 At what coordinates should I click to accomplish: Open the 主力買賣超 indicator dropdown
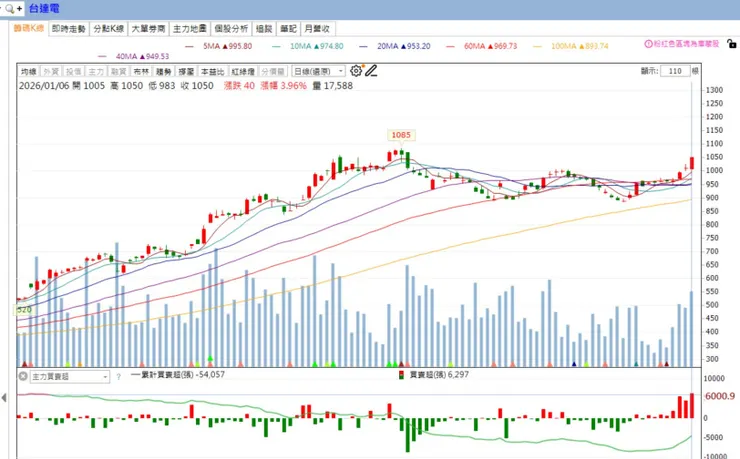pyautogui.click(x=70, y=376)
